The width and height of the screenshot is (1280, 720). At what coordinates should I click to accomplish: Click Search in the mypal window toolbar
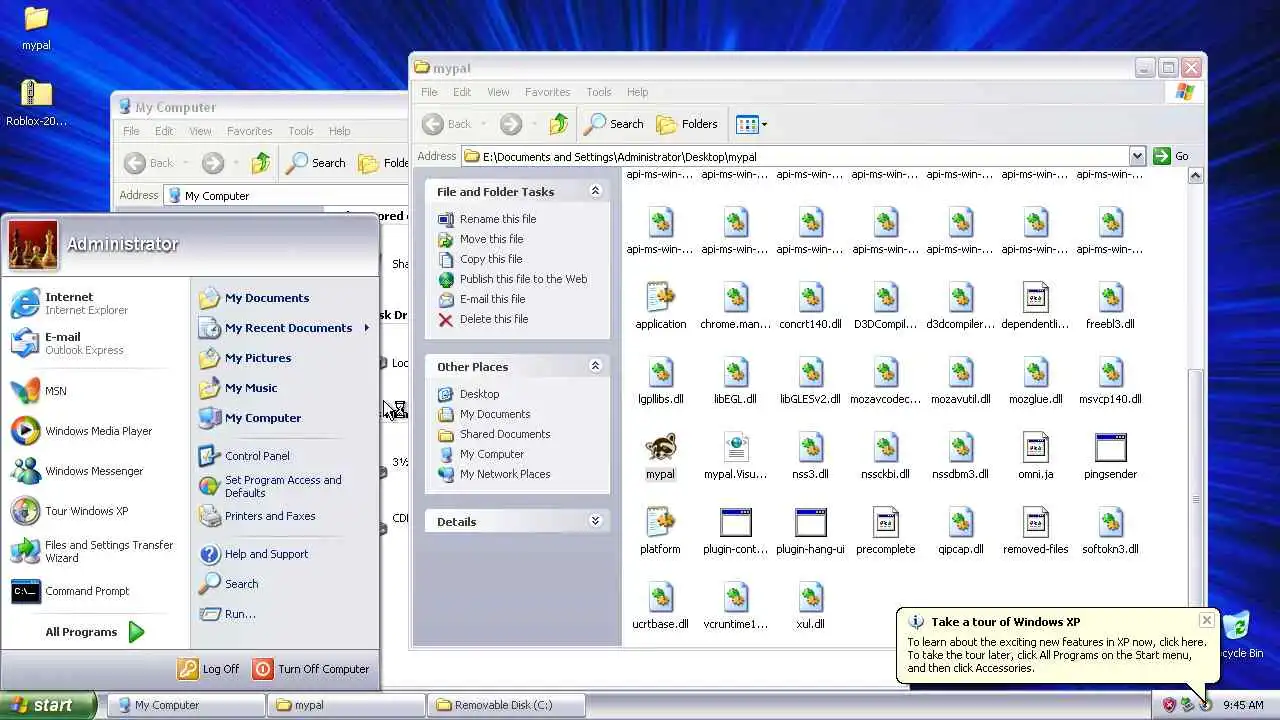(614, 124)
